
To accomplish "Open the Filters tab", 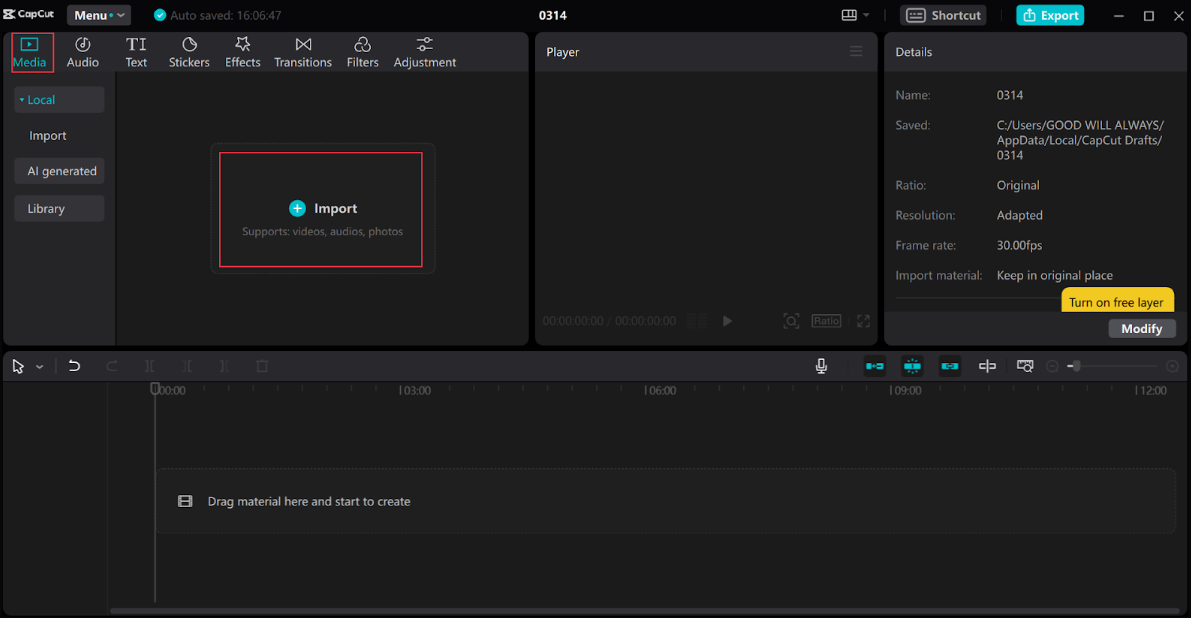I will (362, 52).
